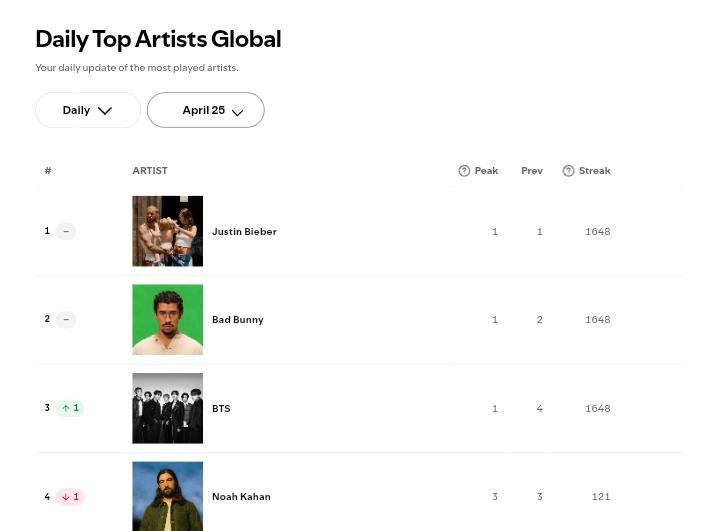Click the Peak column help icon
Screen dimensions: 720x531
pyautogui.click(x=464, y=171)
